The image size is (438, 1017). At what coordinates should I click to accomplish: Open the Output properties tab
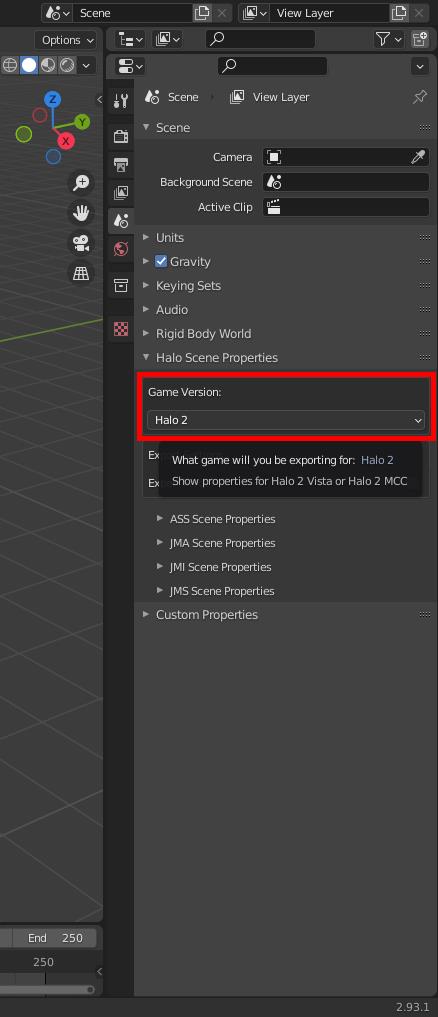pos(121,164)
